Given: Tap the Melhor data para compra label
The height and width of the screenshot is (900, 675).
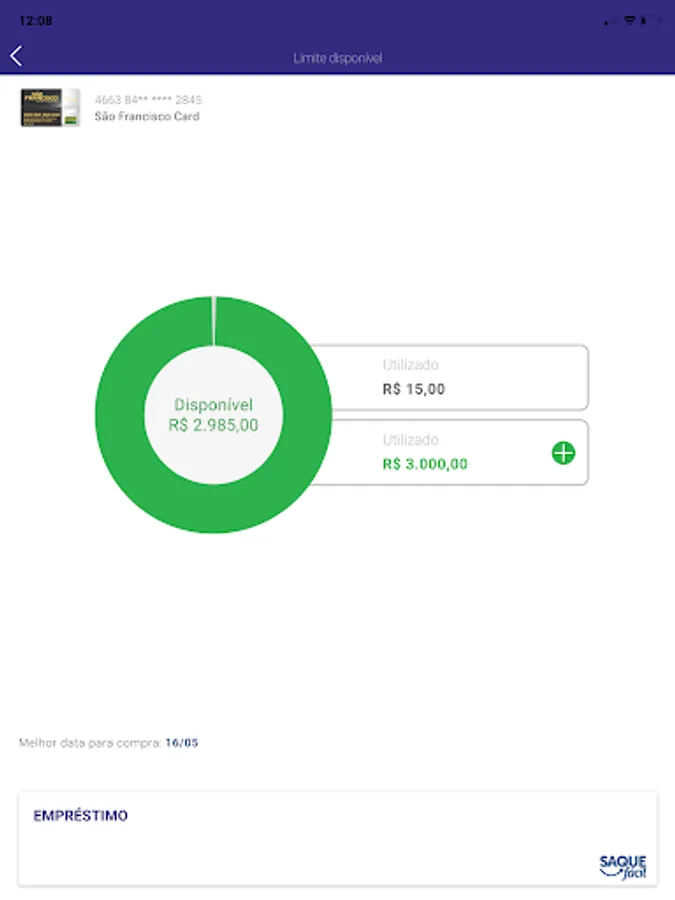Looking at the screenshot, I should tap(90, 743).
